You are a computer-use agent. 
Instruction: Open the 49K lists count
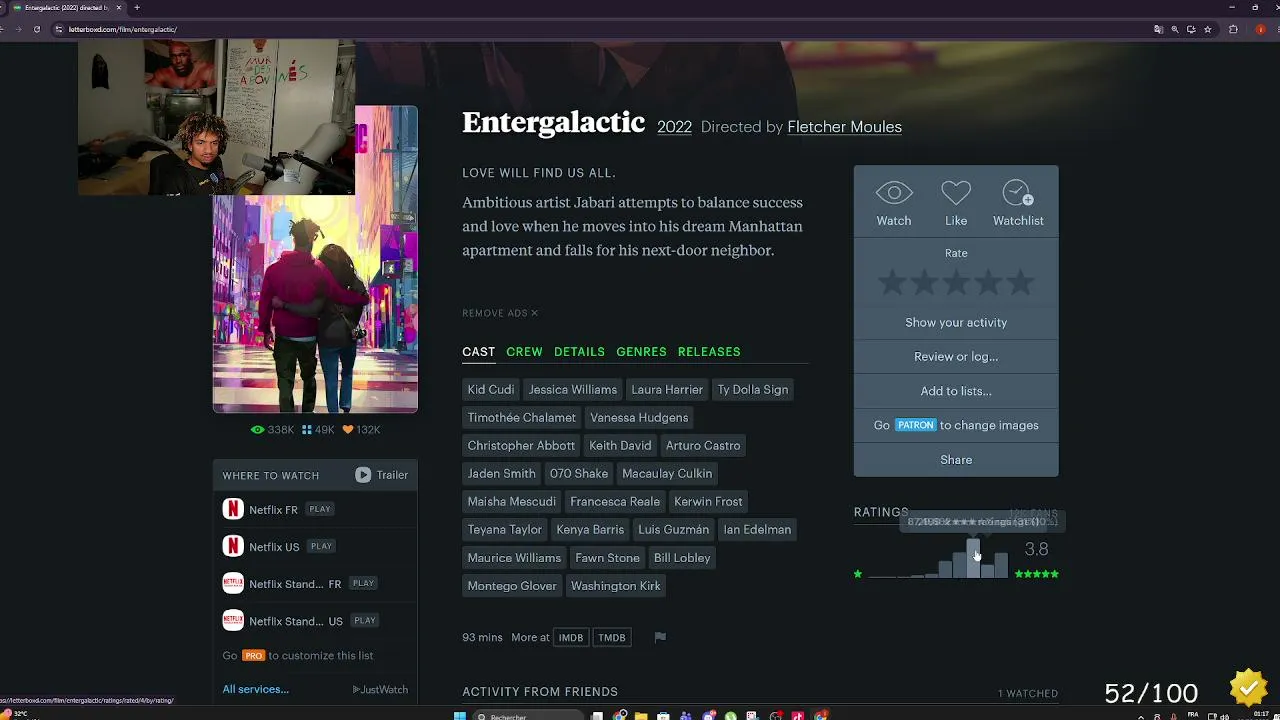[x=318, y=430]
